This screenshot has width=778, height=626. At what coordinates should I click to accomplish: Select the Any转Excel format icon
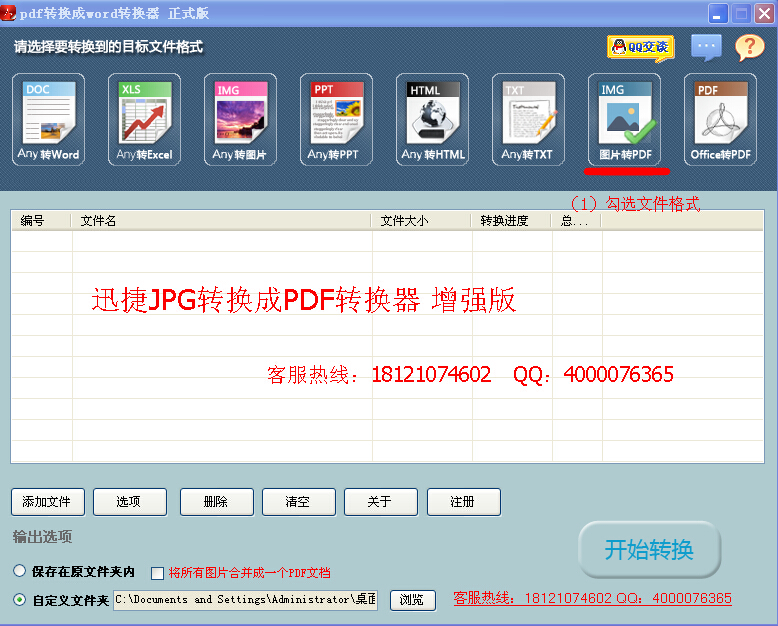(x=144, y=120)
